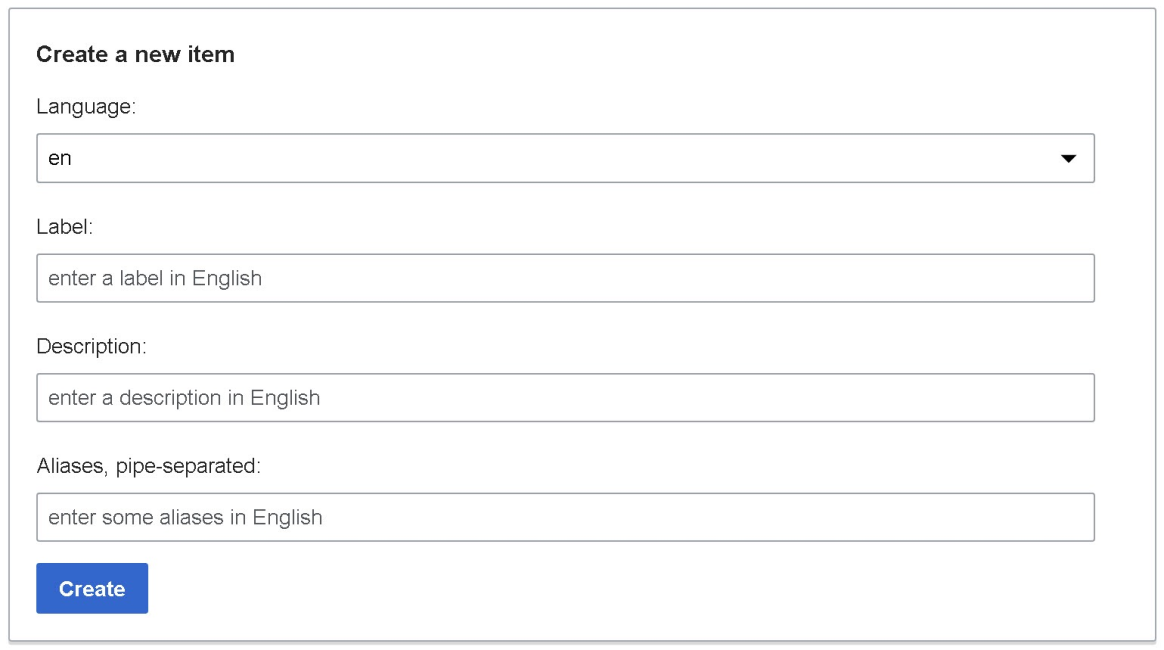Click the 'Language:' field label
The width and height of the screenshot is (1164, 650).
(86, 106)
